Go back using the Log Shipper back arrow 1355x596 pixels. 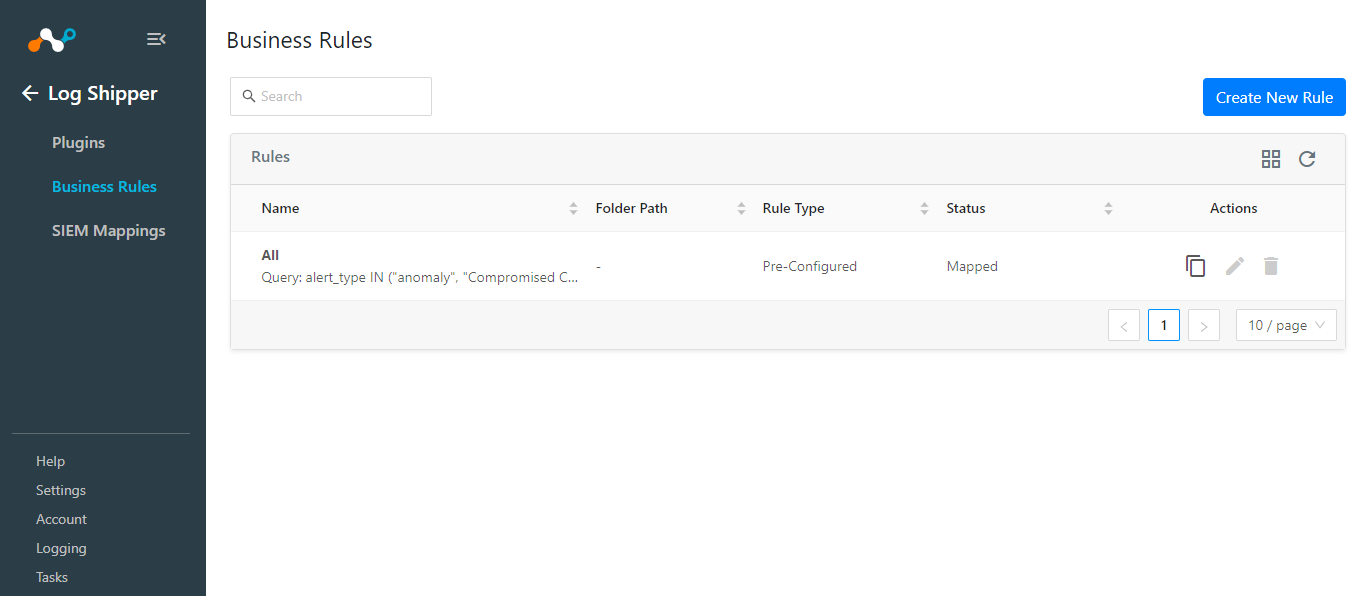[x=29, y=93]
